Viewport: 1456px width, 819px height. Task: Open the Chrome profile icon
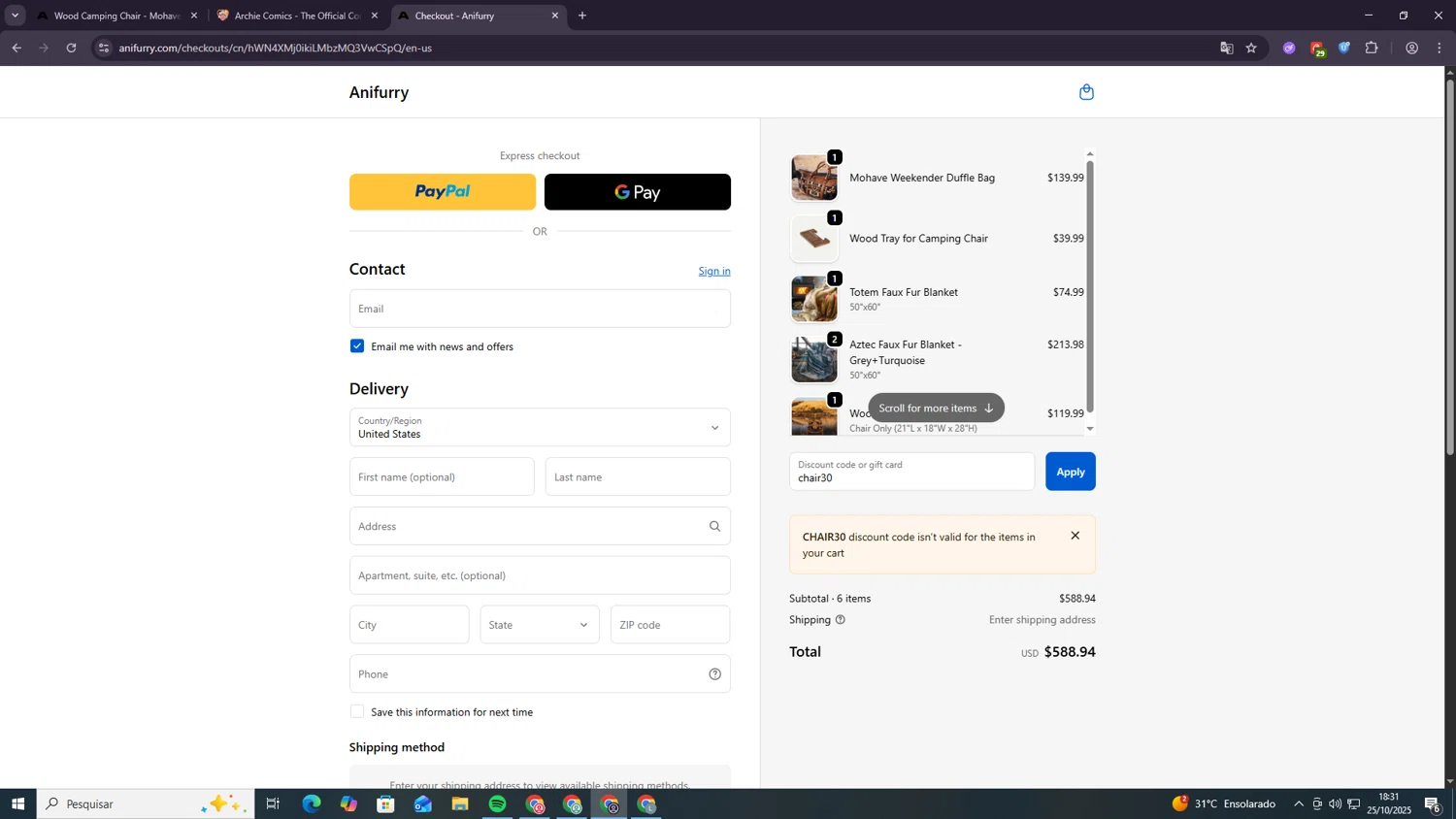[1411, 48]
